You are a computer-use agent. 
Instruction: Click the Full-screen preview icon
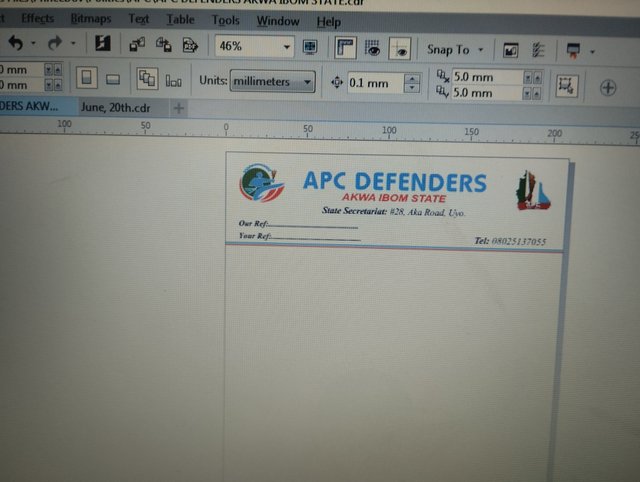(310, 47)
